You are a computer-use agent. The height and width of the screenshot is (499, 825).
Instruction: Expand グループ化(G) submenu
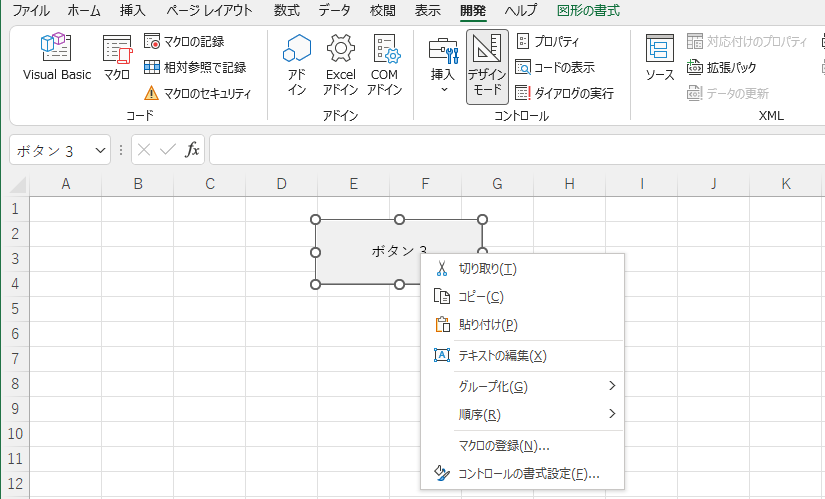pos(522,386)
